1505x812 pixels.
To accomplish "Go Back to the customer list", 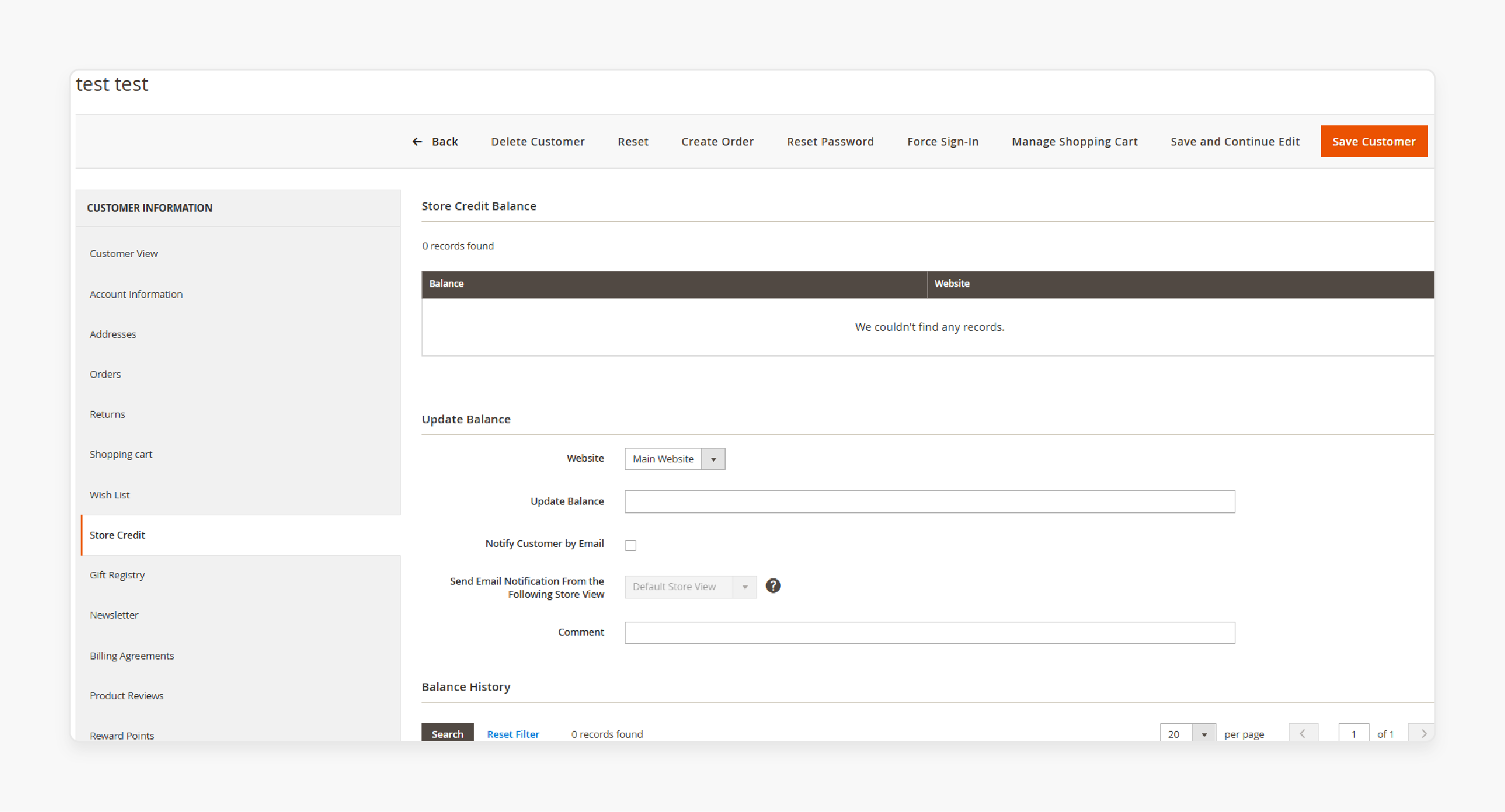I will 435,142.
